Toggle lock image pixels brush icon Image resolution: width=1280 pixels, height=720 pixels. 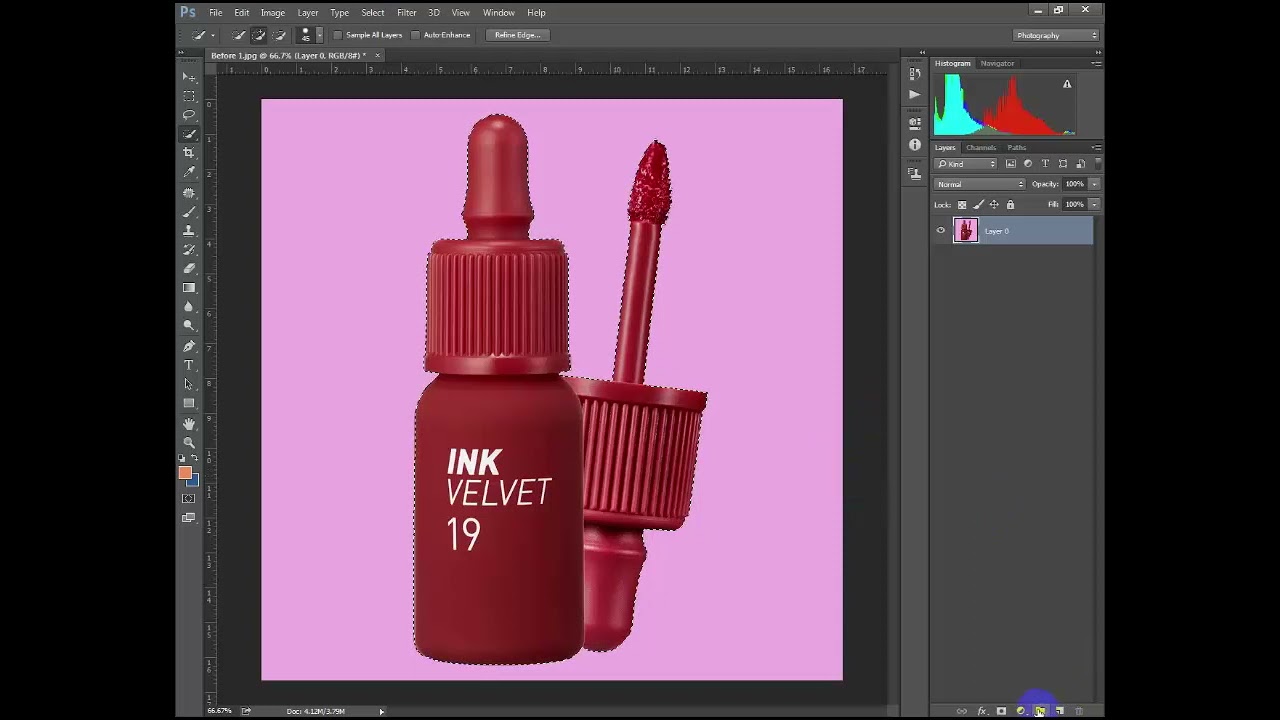978,205
